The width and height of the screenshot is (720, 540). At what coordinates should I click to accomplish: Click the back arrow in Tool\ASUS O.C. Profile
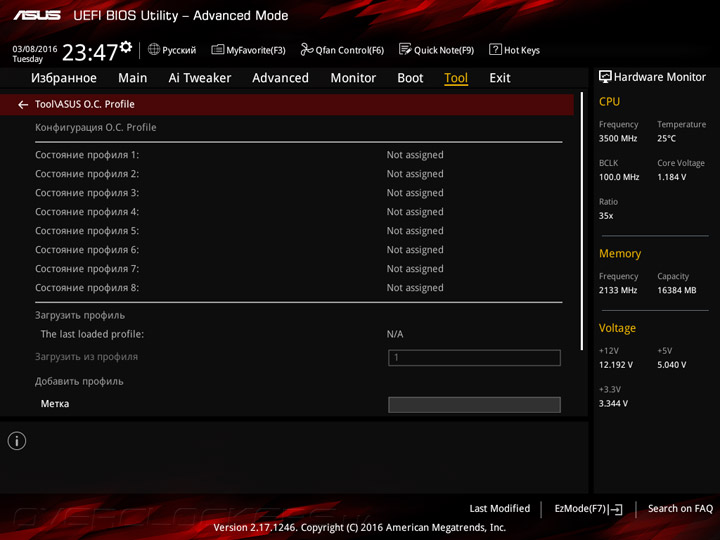coord(22,105)
